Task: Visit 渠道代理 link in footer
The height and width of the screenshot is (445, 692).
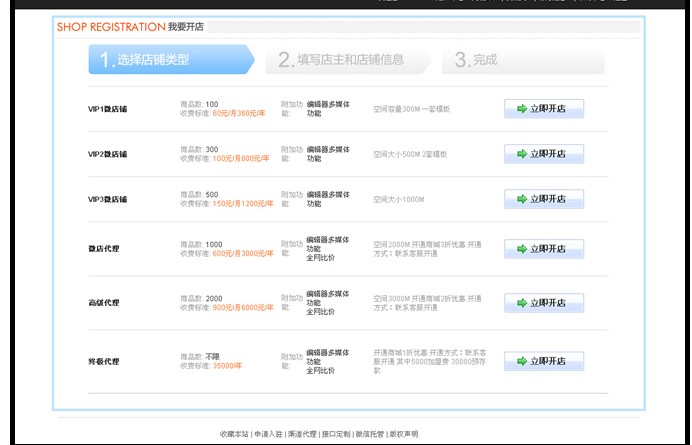Action: (302, 434)
